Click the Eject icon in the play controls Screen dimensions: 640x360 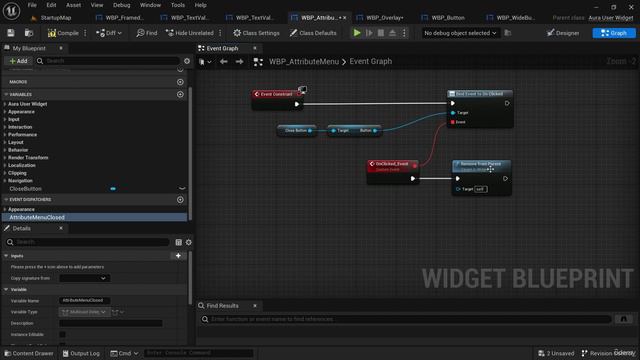[392, 33]
